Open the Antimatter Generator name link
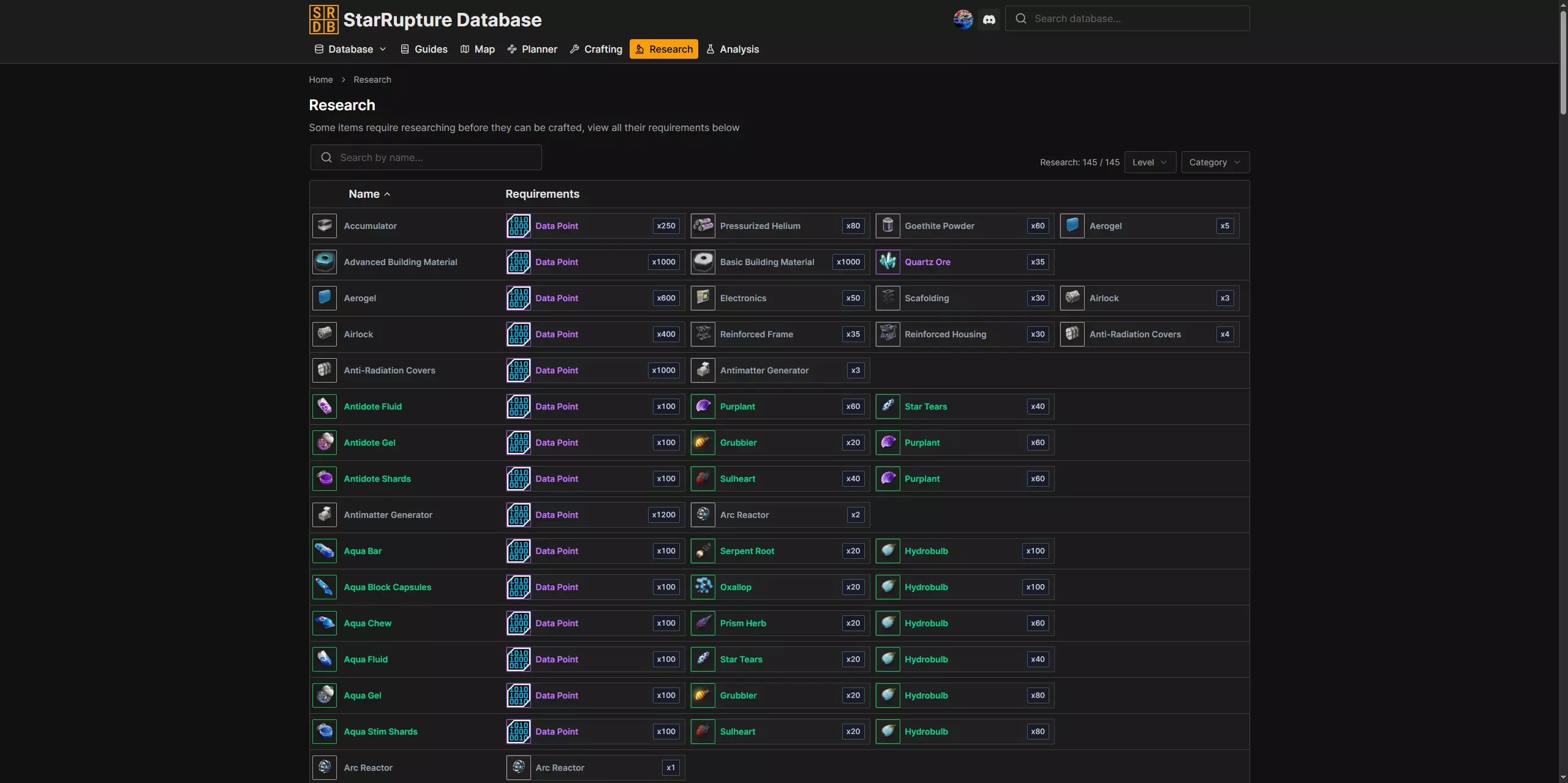This screenshot has width=1568, height=783. pyautogui.click(x=388, y=515)
